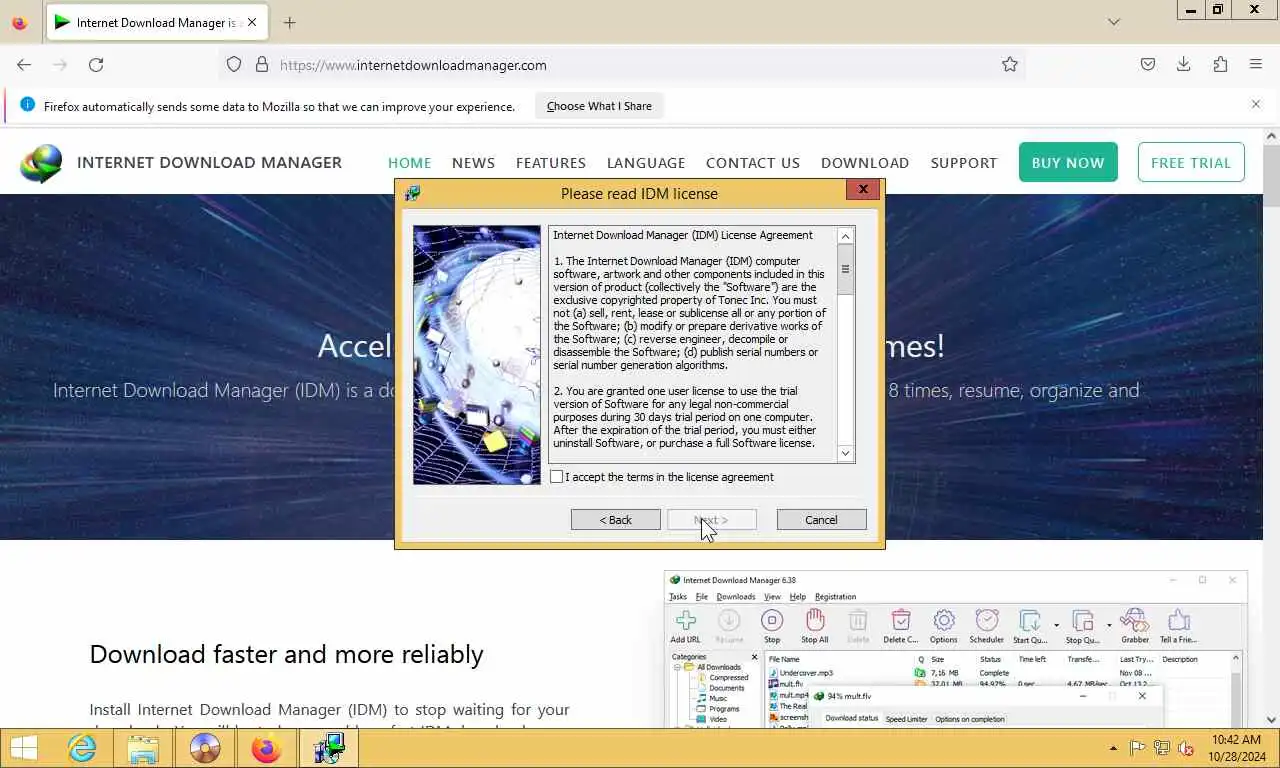Screen dimensions: 1280x768
Task: Open LANGUAGE navigation link
Action: click(646, 163)
